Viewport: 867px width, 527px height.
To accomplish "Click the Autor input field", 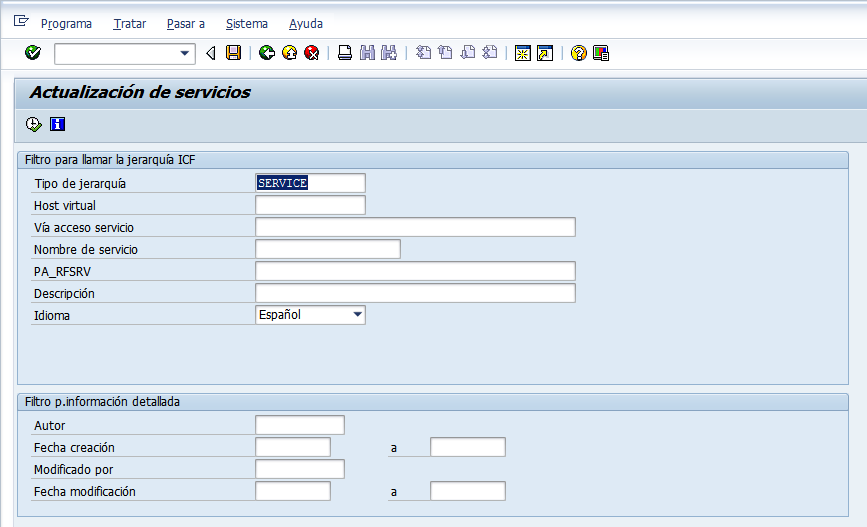I will (299, 425).
